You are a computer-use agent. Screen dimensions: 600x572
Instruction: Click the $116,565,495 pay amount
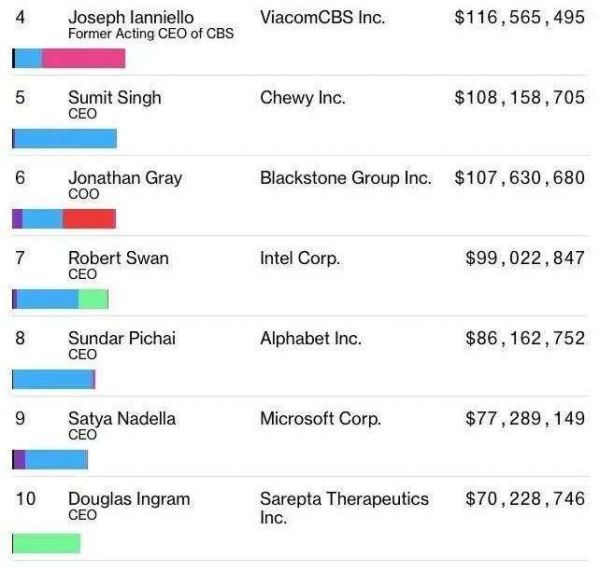520,18
